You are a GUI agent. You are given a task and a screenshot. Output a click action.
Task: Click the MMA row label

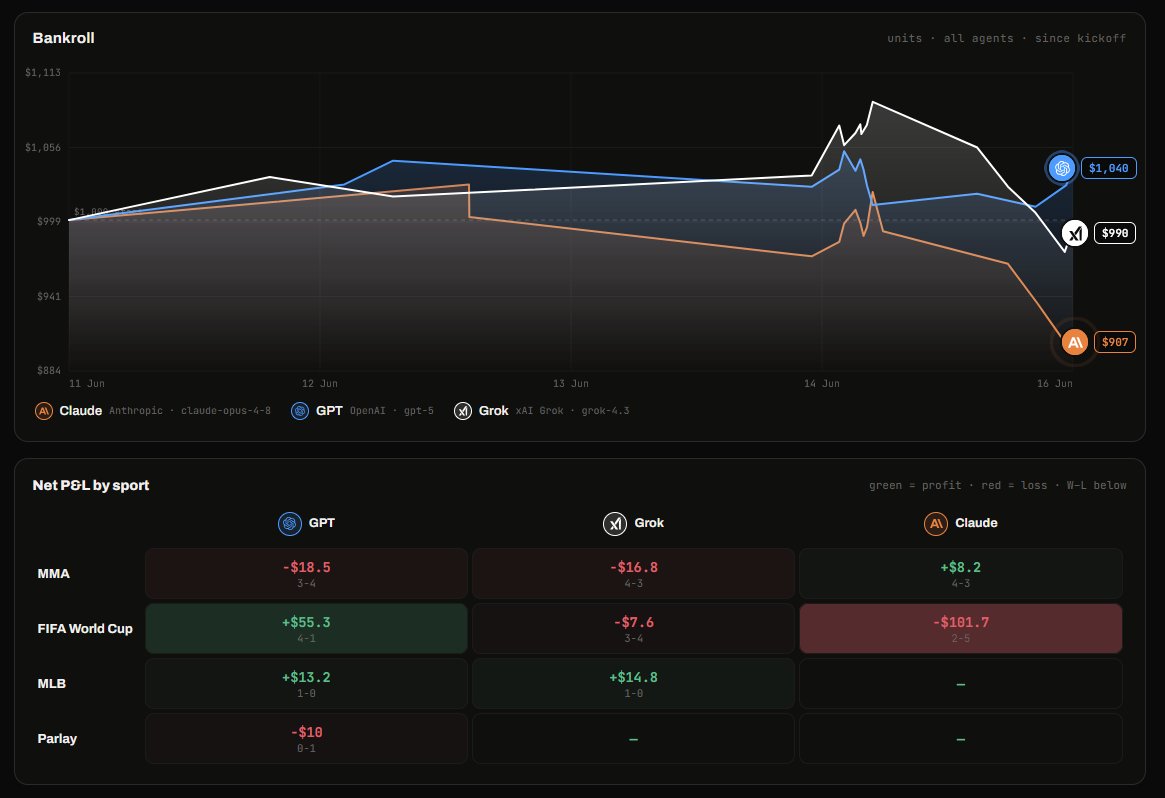53,574
